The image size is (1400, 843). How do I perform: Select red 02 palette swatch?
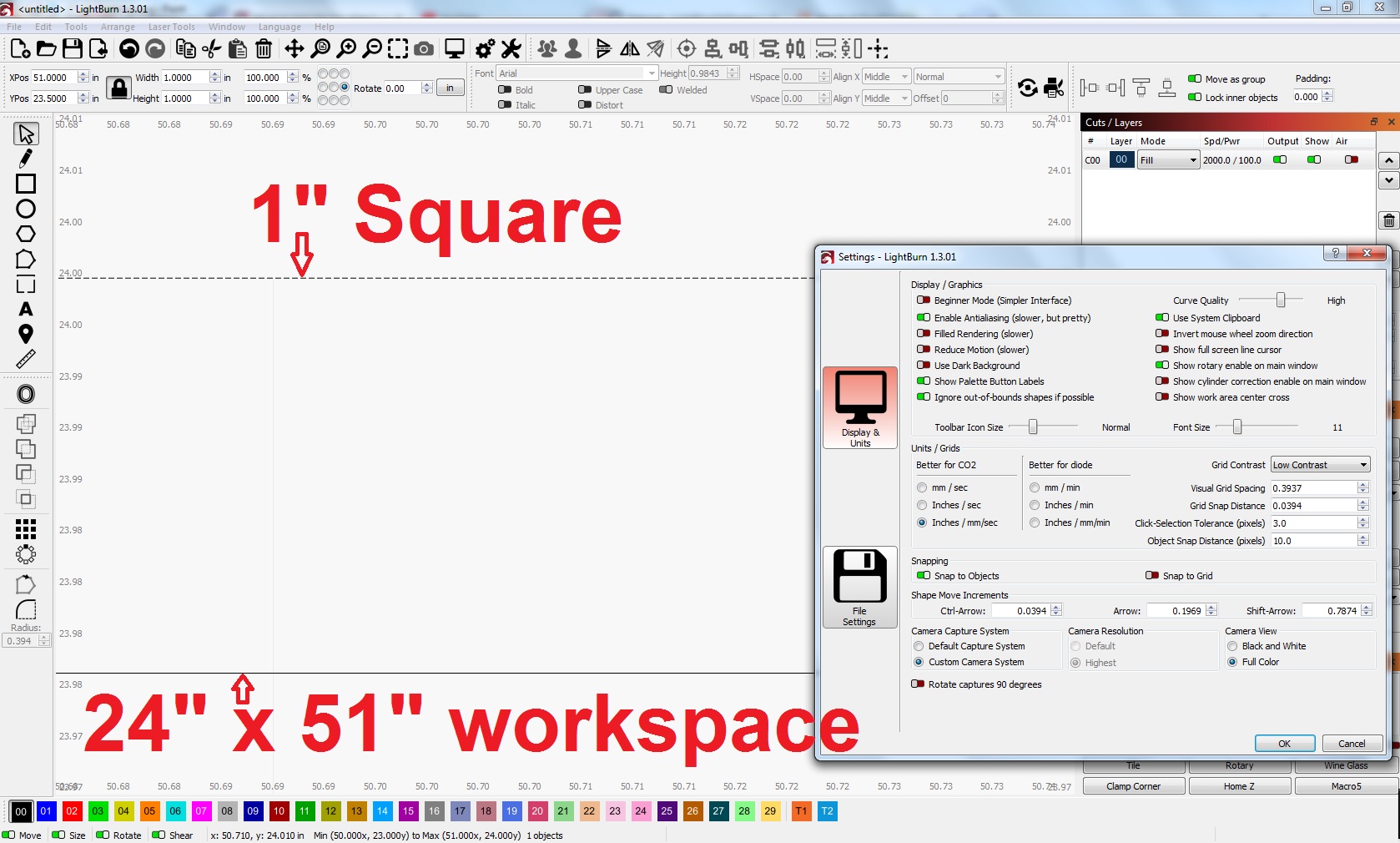72,811
